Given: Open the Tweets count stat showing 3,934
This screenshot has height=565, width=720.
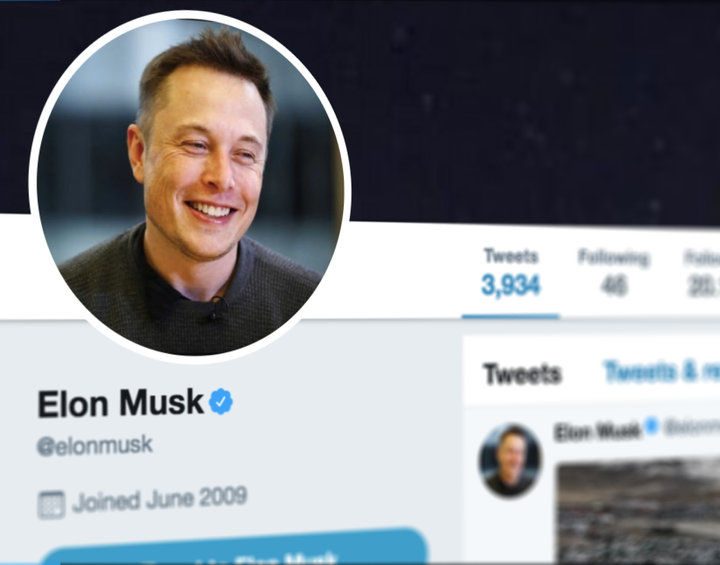Looking at the screenshot, I should pyautogui.click(x=511, y=272).
